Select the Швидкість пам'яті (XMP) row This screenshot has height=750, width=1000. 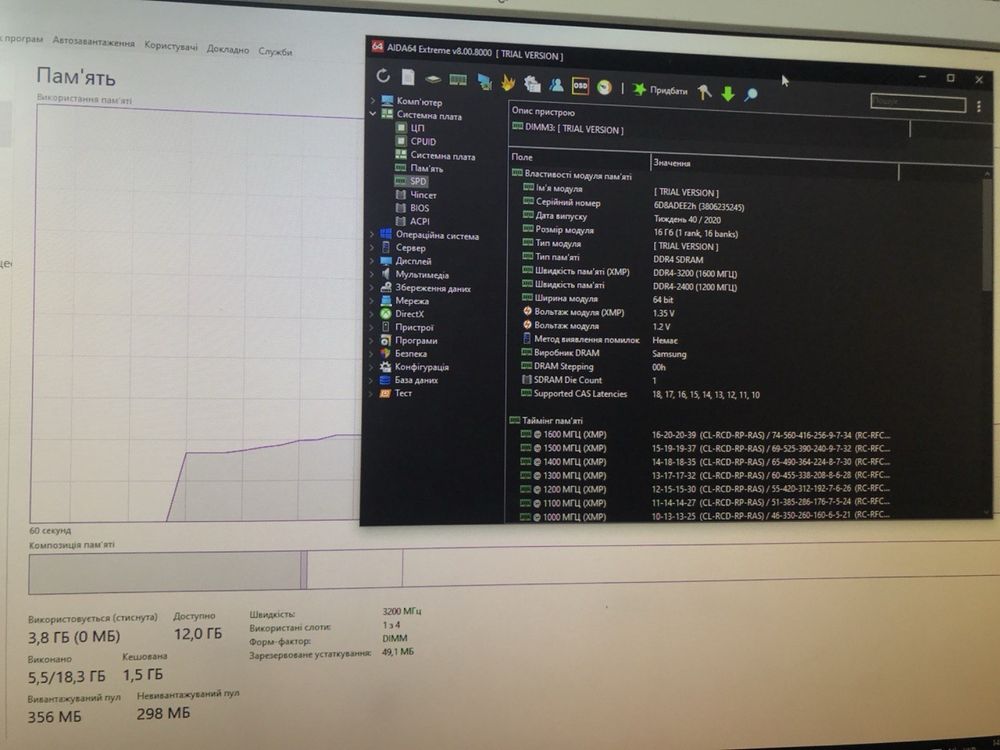tap(629, 272)
